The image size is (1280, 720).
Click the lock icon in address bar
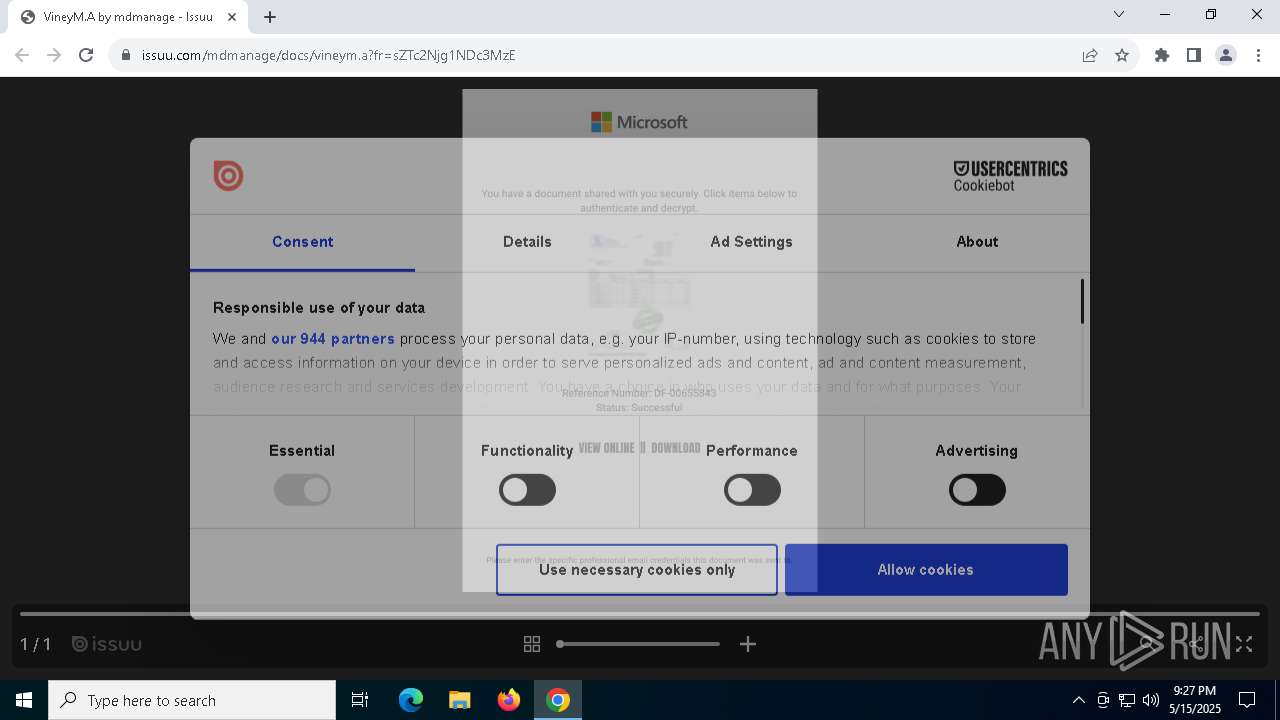click(126, 55)
